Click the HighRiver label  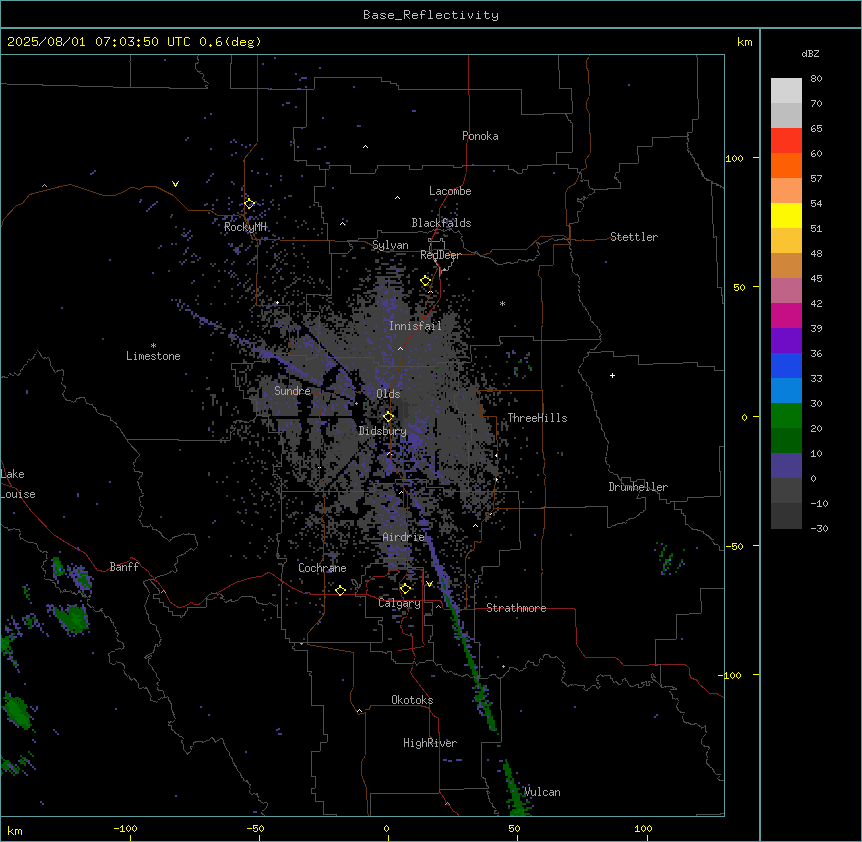(430, 743)
